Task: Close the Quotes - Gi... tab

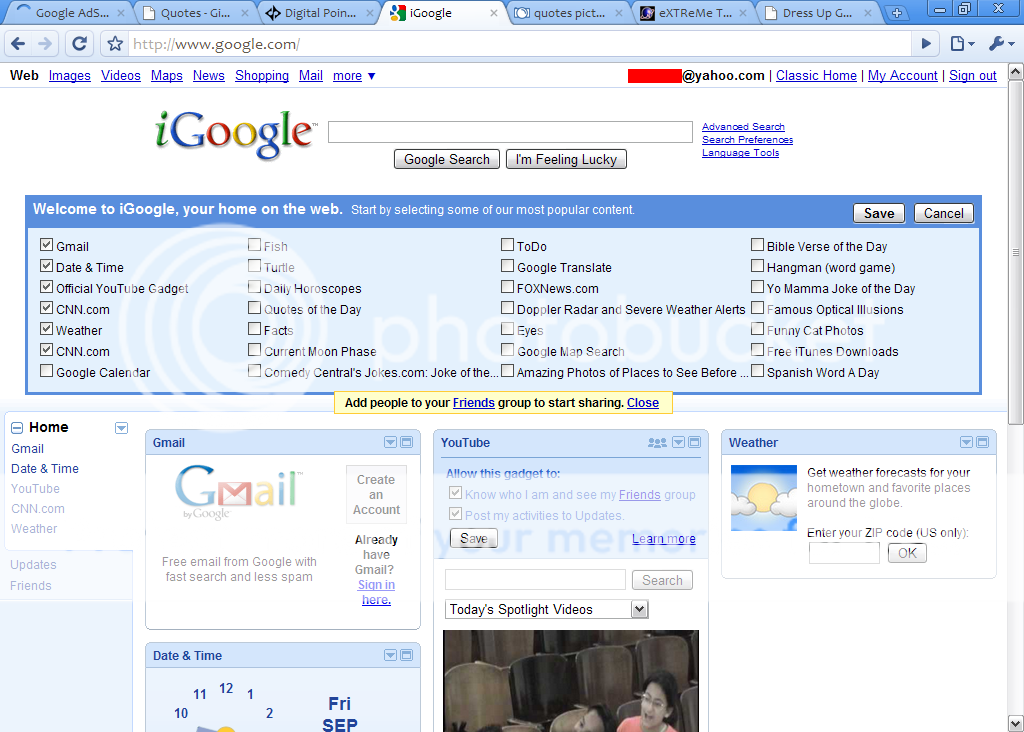Action: point(245,13)
